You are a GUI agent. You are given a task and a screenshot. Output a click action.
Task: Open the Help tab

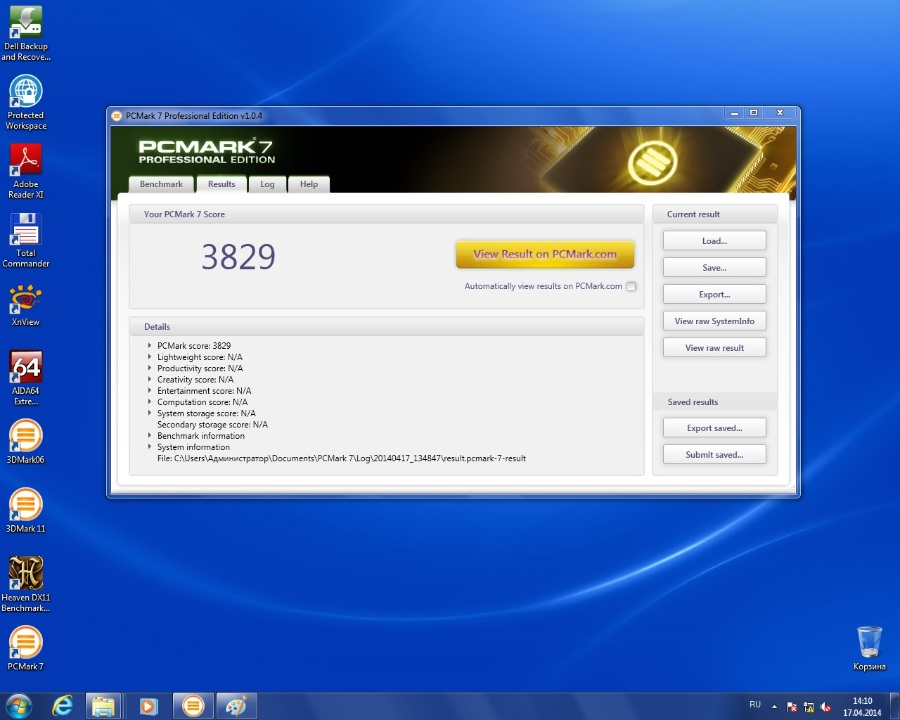point(309,184)
